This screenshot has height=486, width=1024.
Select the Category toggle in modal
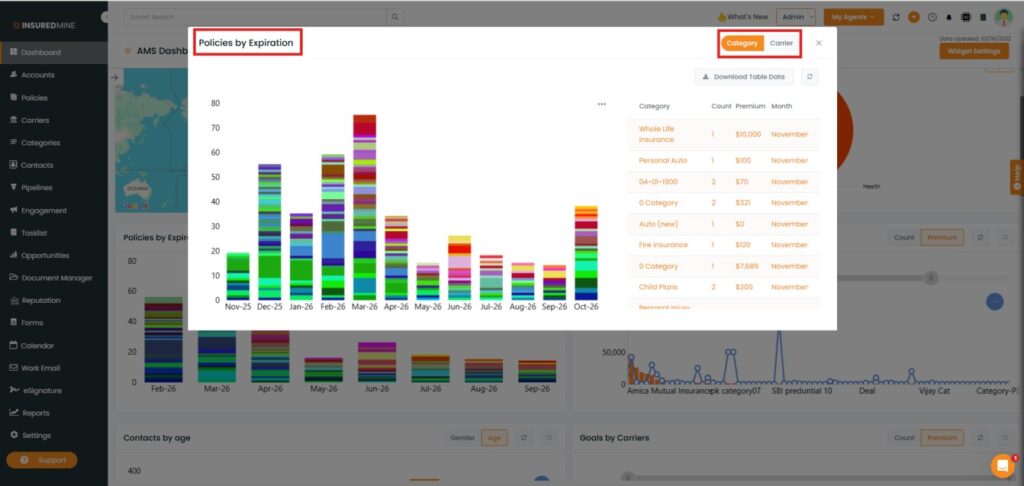(742, 44)
